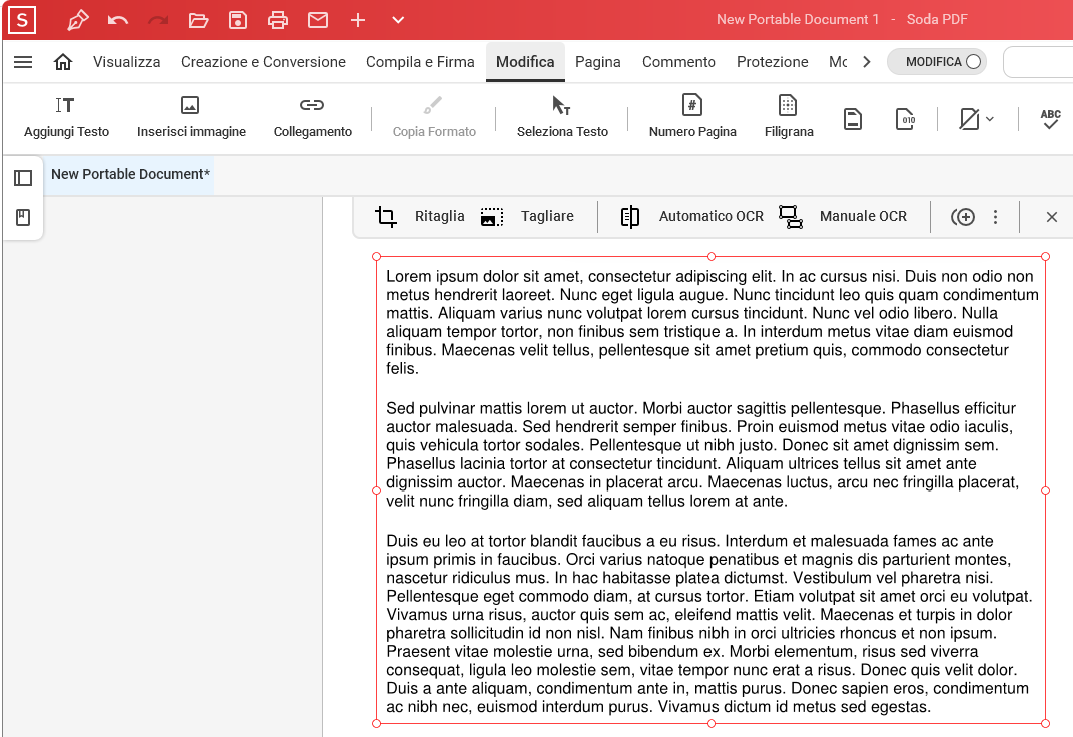Image resolution: width=1073 pixels, height=737 pixels.
Task: Select the Modifica tab
Action: [x=526, y=62]
